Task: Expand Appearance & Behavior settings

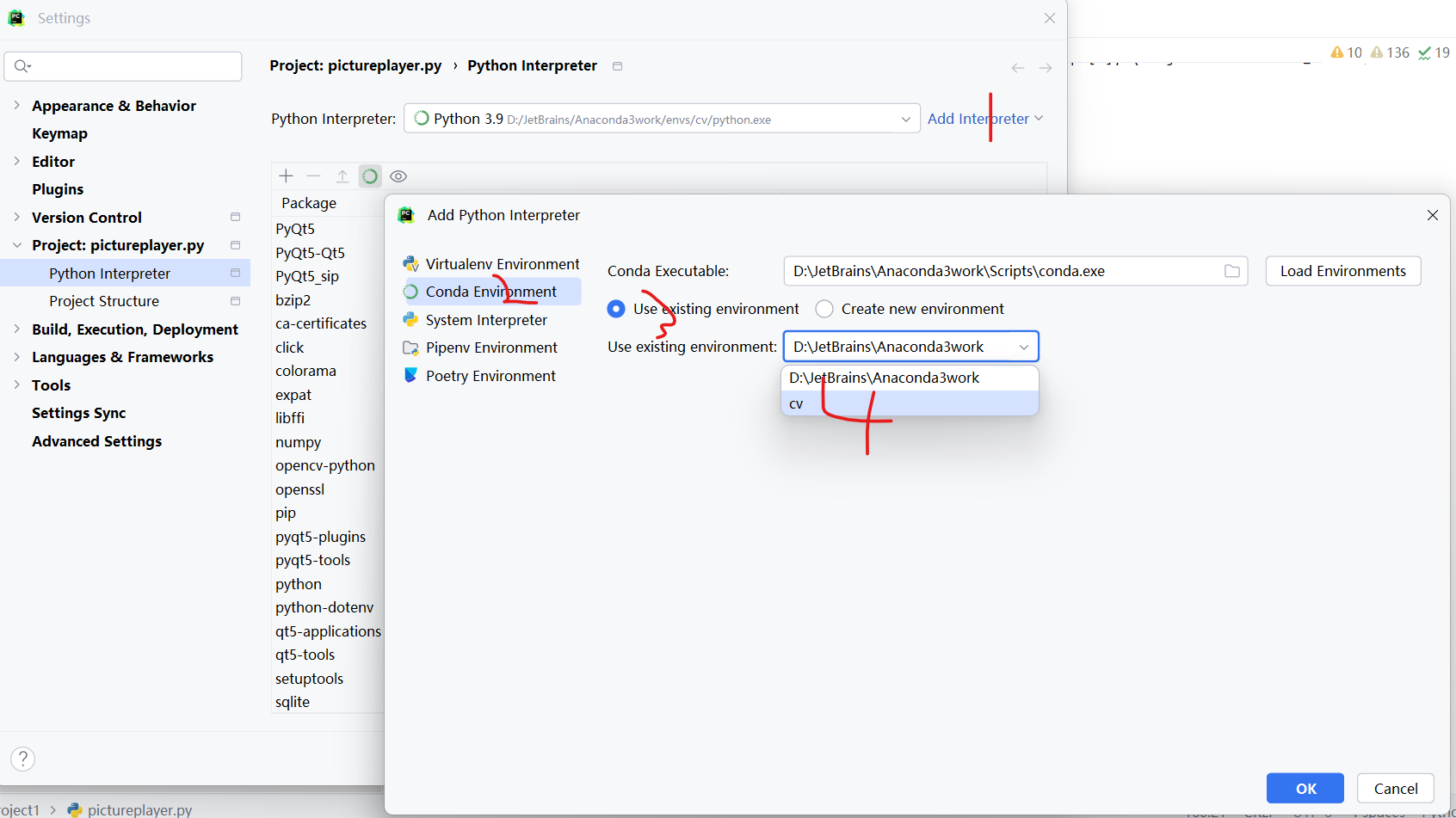Action: tap(16, 105)
